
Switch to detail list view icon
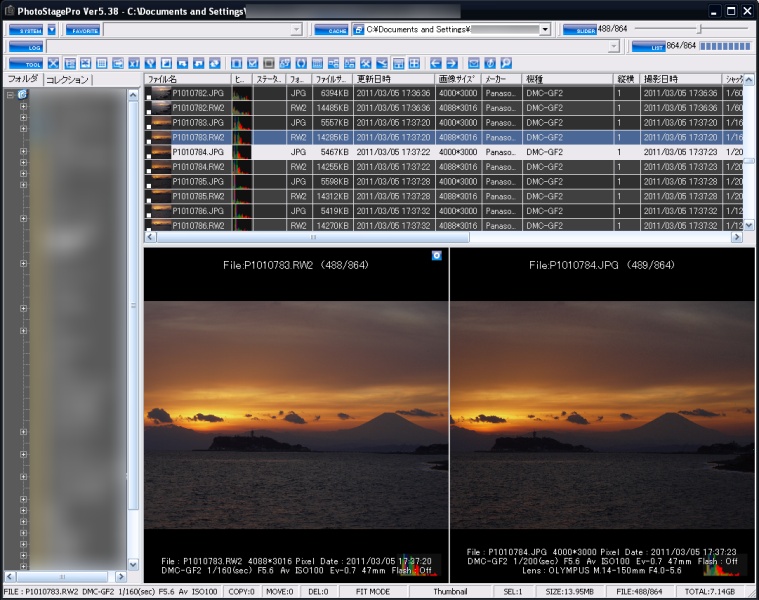[70, 63]
